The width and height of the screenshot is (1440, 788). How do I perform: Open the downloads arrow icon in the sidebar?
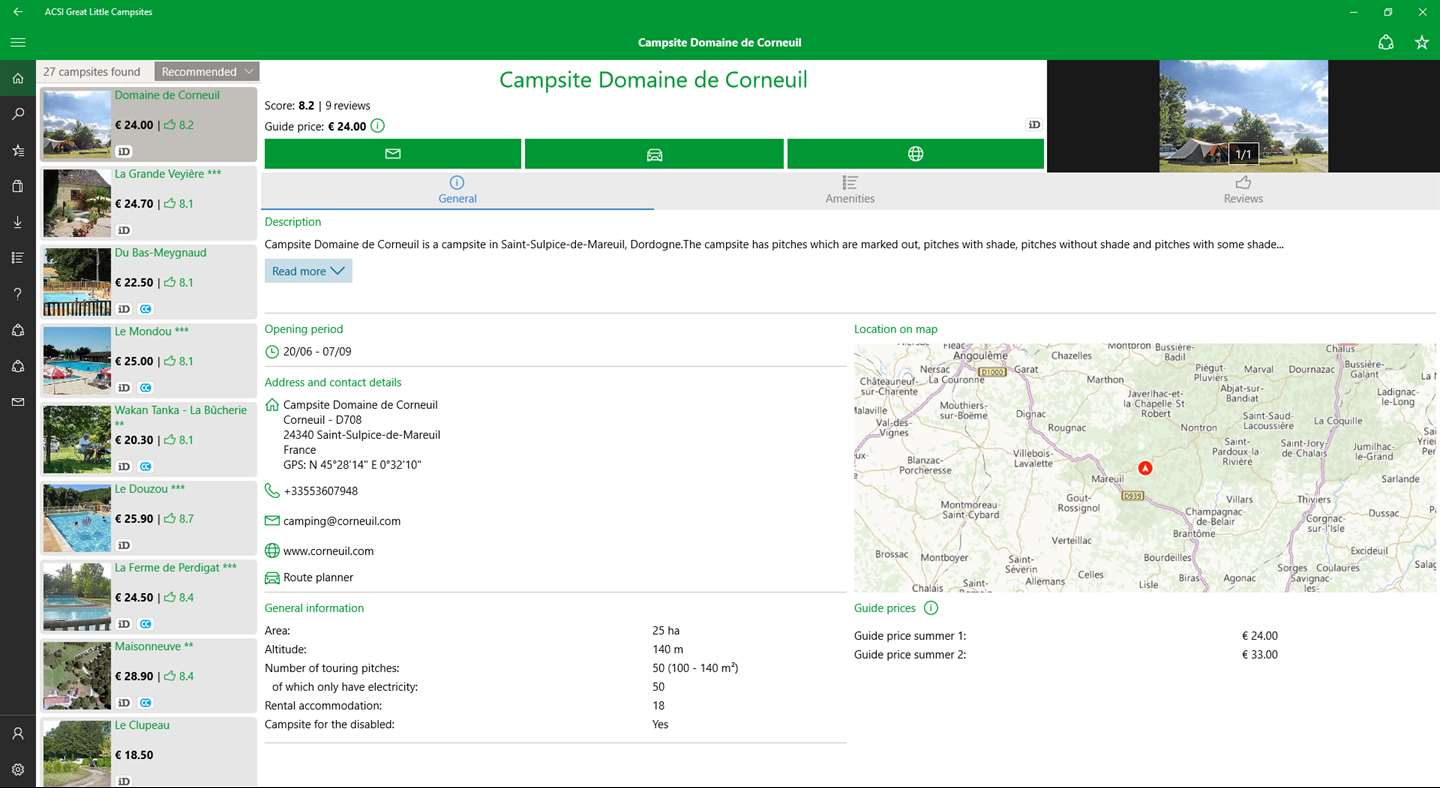18,222
